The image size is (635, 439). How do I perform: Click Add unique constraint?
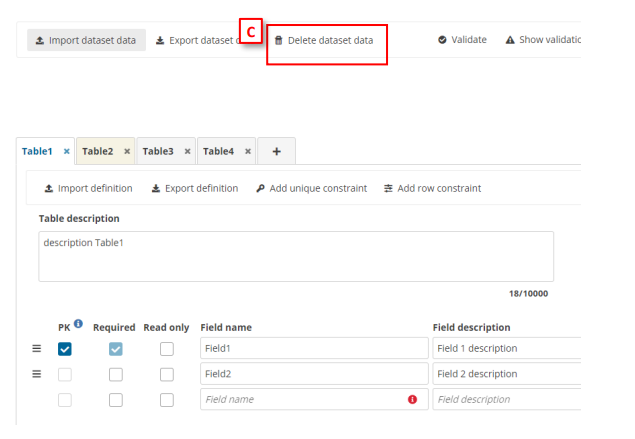311,188
